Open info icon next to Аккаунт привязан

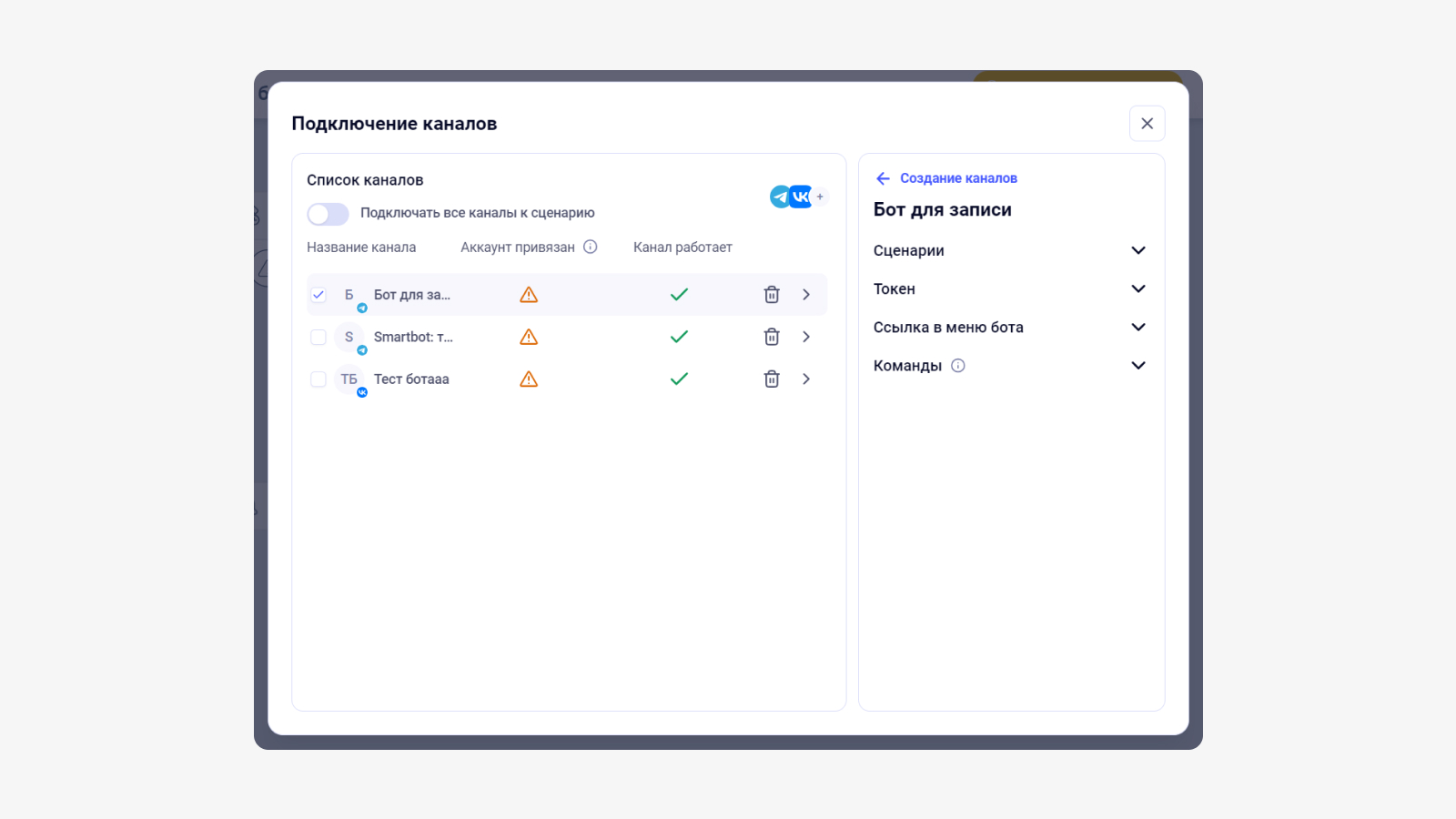point(591,247)
